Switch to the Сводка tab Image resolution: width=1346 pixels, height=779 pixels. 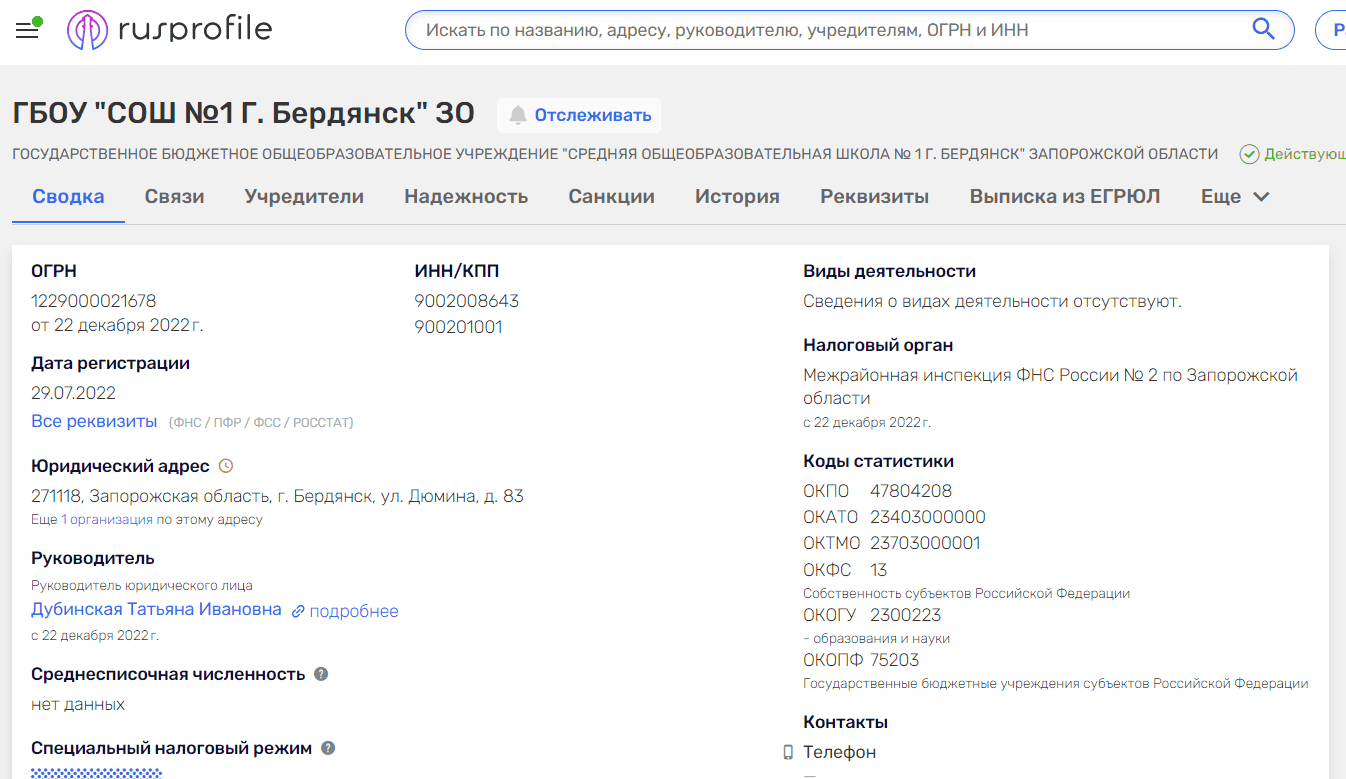point(68,197)
